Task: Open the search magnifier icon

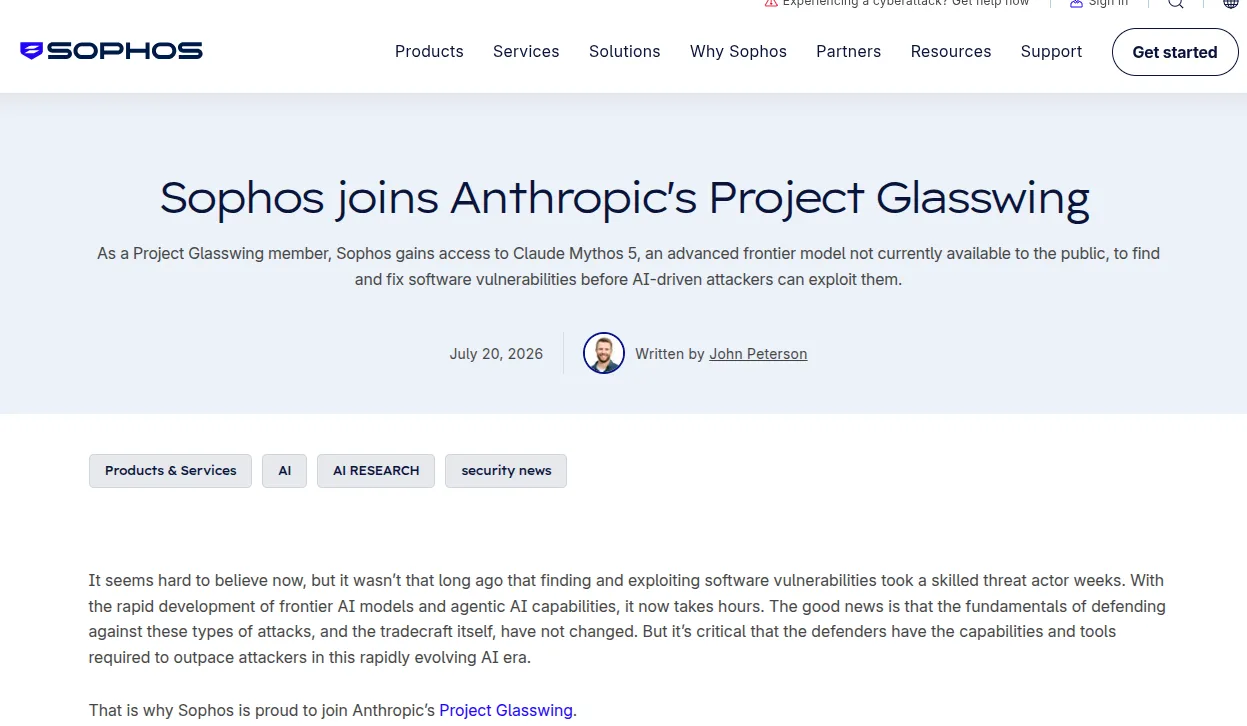Action: point(1176,4)
